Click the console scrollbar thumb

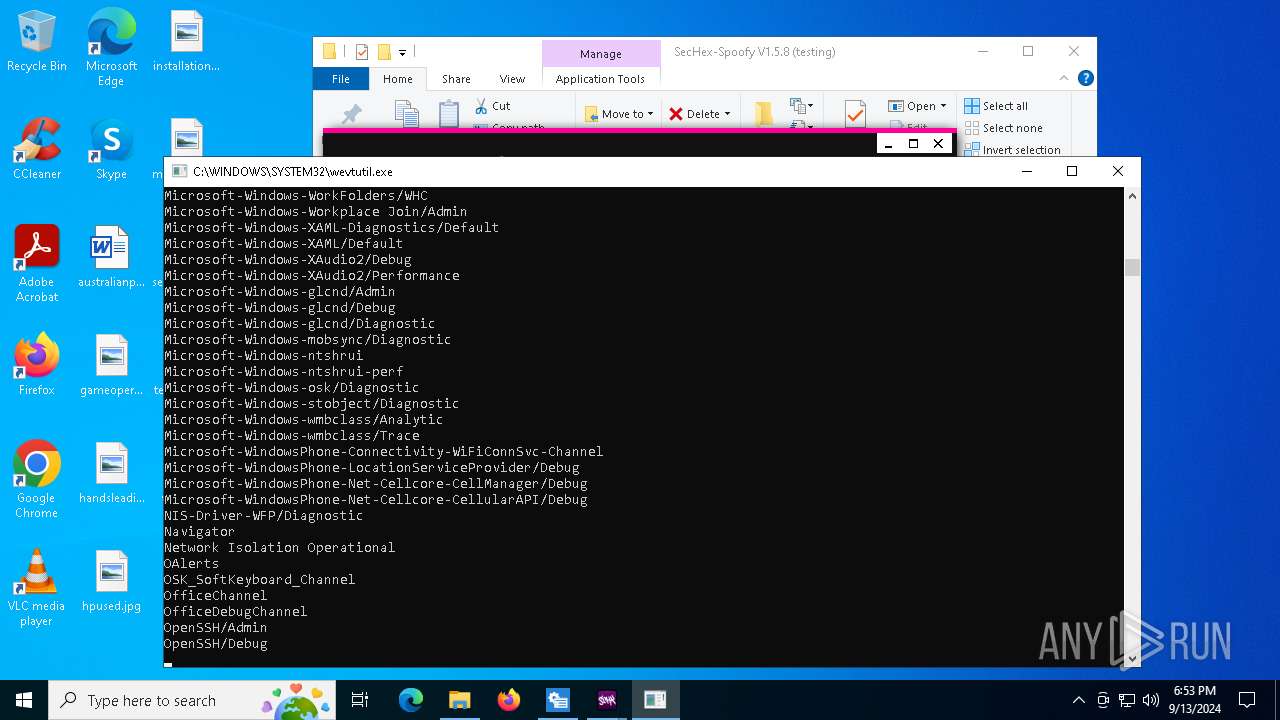pos(1132,267)
